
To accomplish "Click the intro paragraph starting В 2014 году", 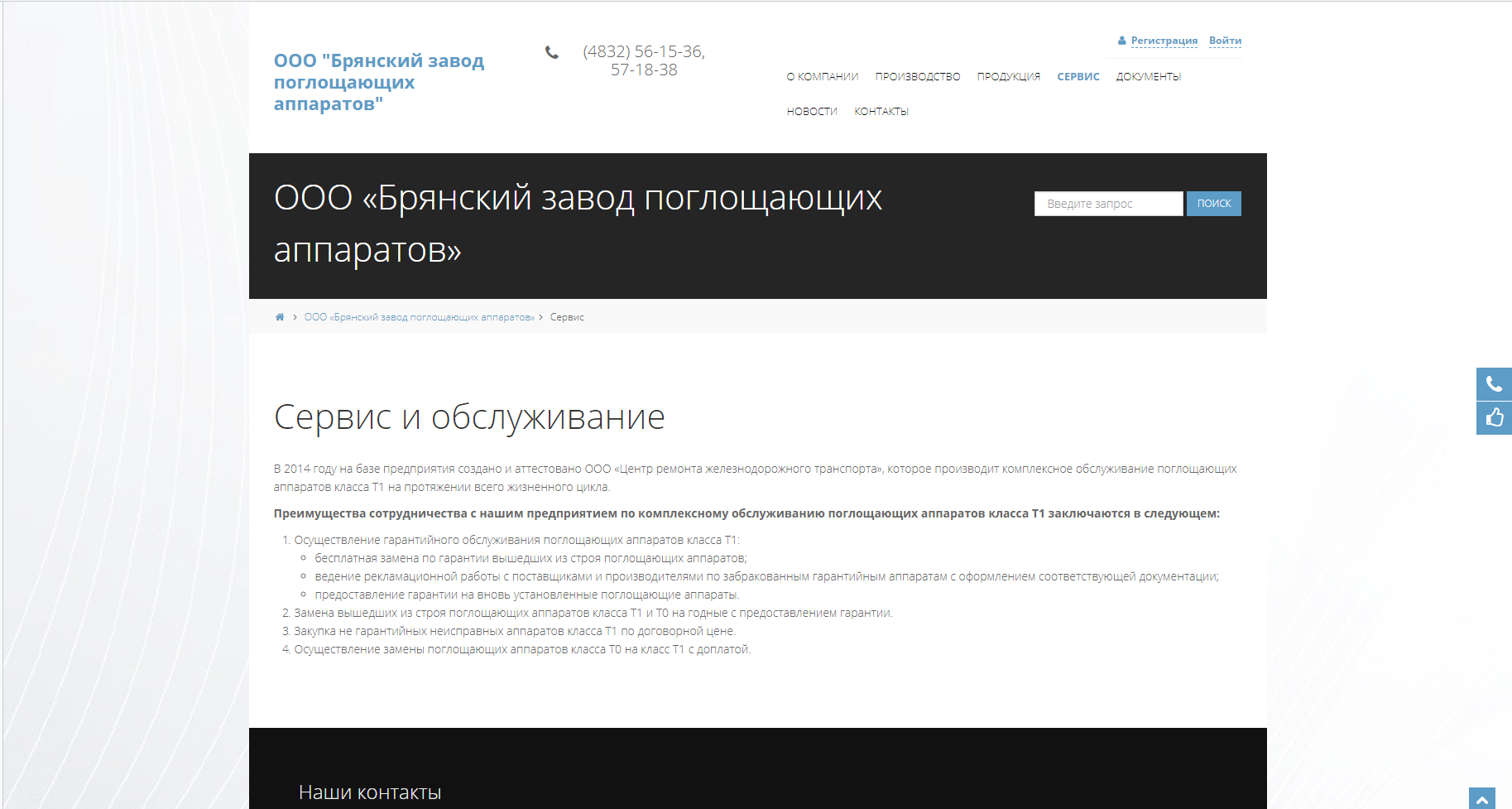I will (756, 478).
